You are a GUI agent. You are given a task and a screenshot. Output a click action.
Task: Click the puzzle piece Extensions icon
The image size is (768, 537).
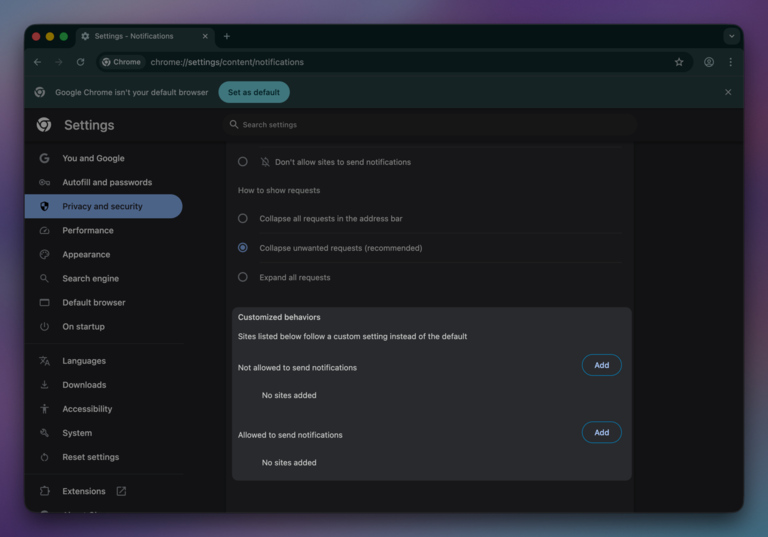pyautogui.click(x=45, y=491)
